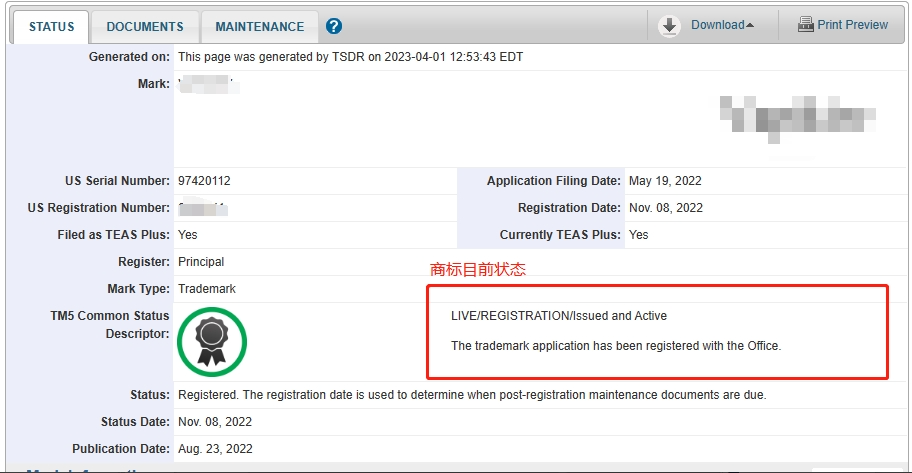This screenshot has width=912, height=473.
Task: Click the blurred mark image thumbnail
Action: click(x=797, y=120)
